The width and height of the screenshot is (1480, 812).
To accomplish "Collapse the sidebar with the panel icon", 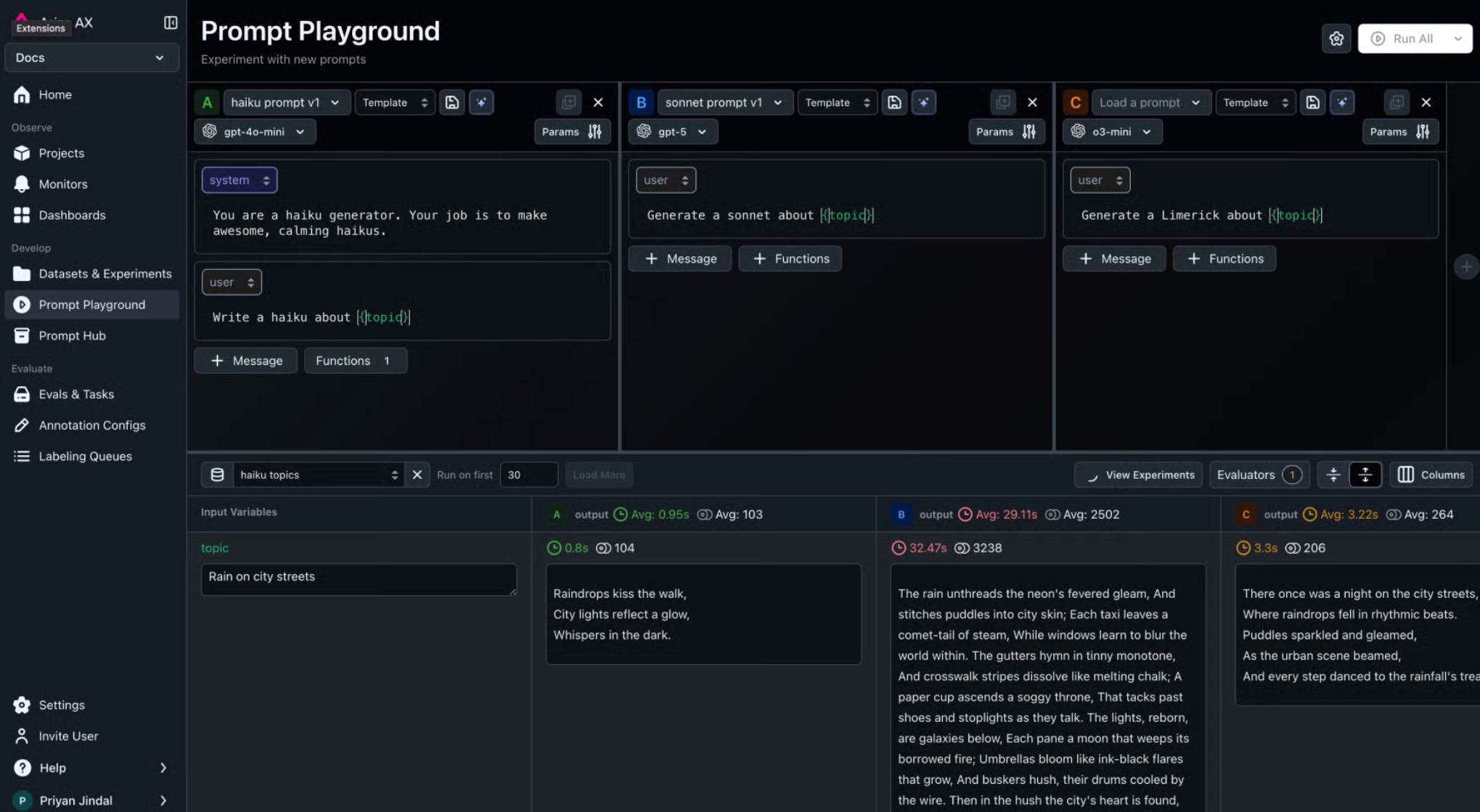I will [171, 22].
